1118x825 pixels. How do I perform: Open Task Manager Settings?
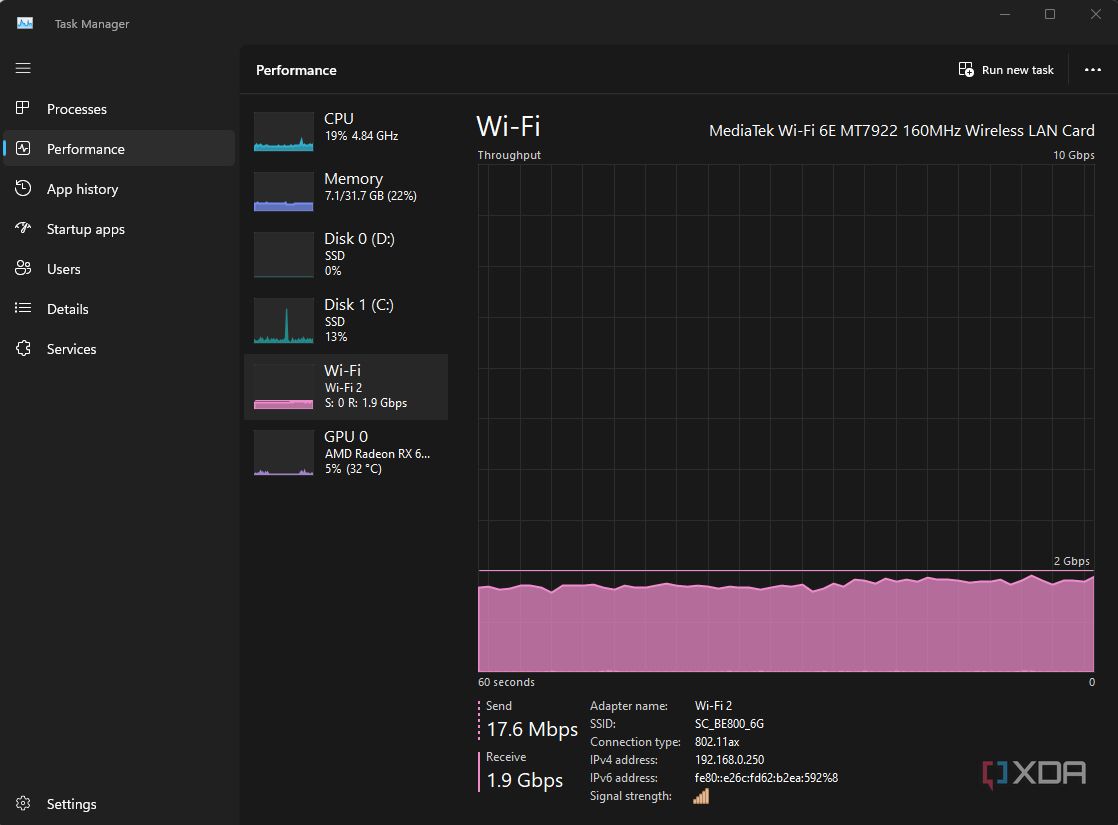pos(119,804)
